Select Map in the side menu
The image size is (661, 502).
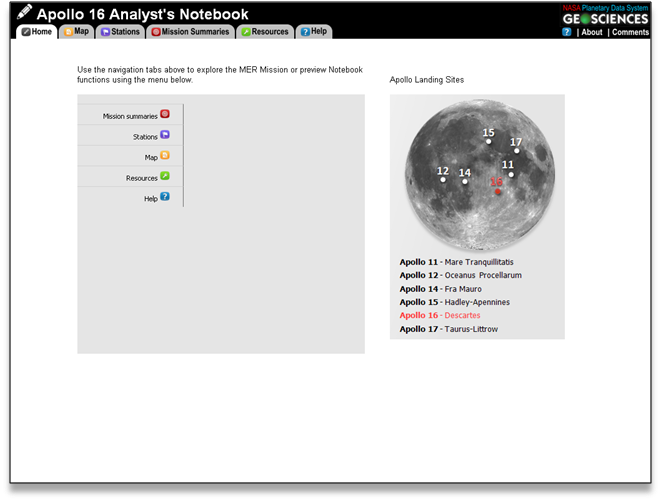point(151,157)
